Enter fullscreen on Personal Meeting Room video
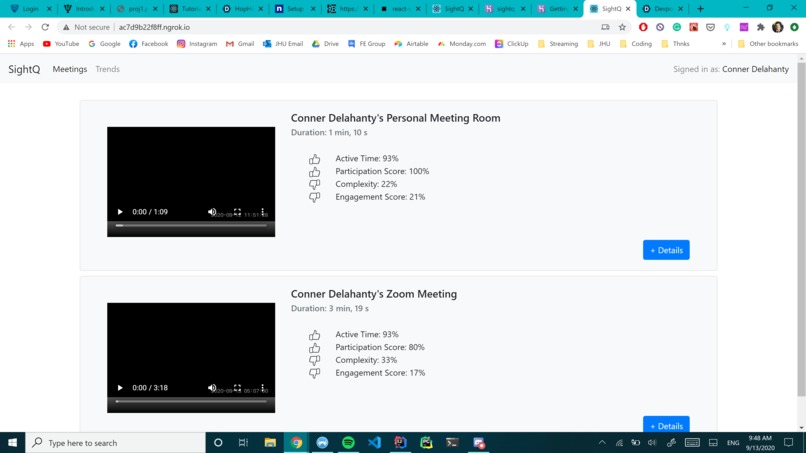The image size is (806, 453). coord(237,212)
